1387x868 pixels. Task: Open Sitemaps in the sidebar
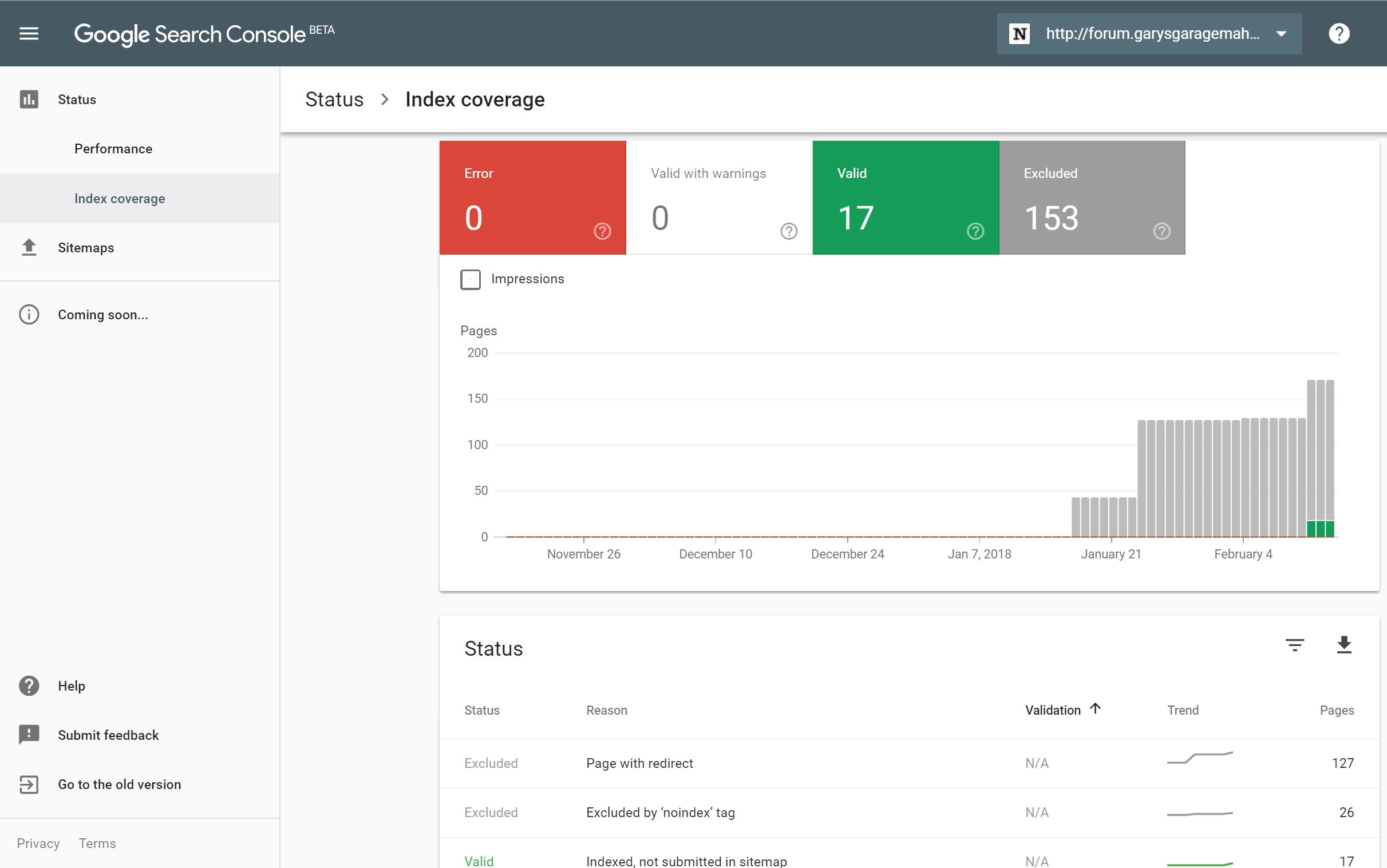[x=85, y=247]
